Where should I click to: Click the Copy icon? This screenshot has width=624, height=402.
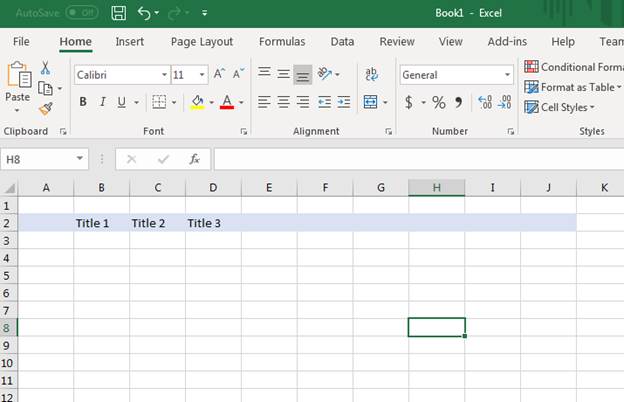45,88
